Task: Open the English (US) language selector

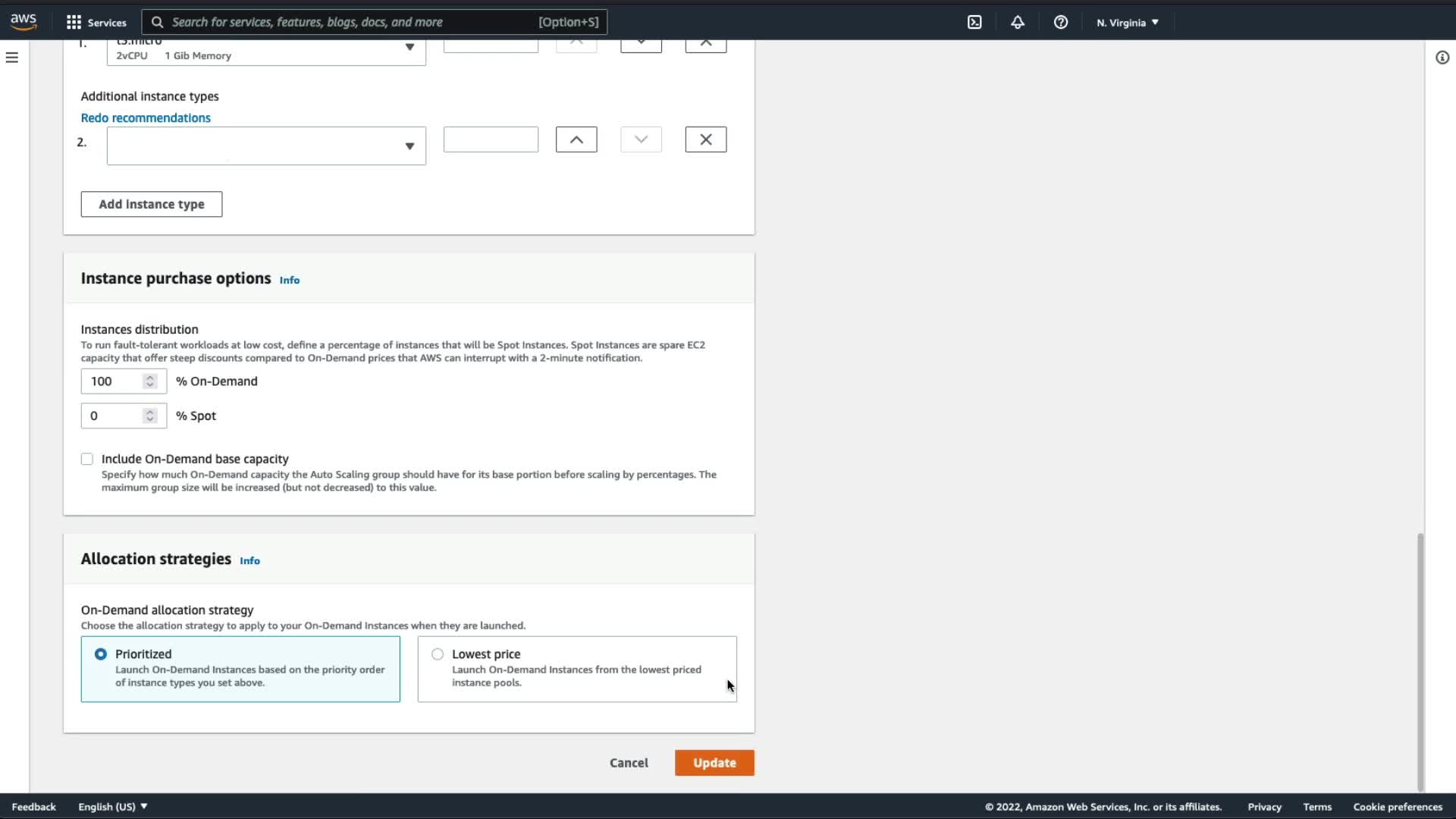Action: tap(112, 806)
